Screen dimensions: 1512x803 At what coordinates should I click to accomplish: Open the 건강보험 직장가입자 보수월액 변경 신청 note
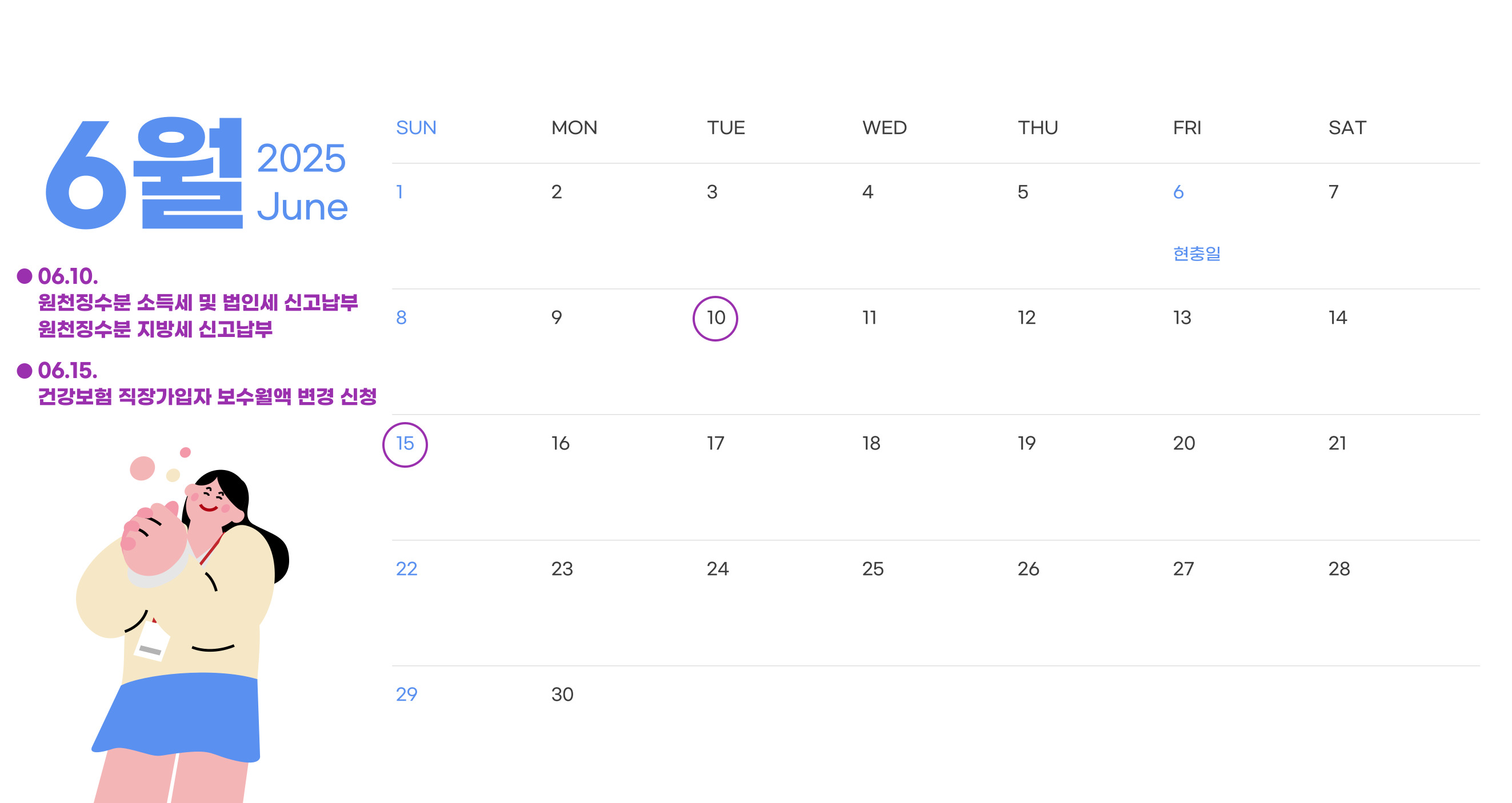point(207,396)
